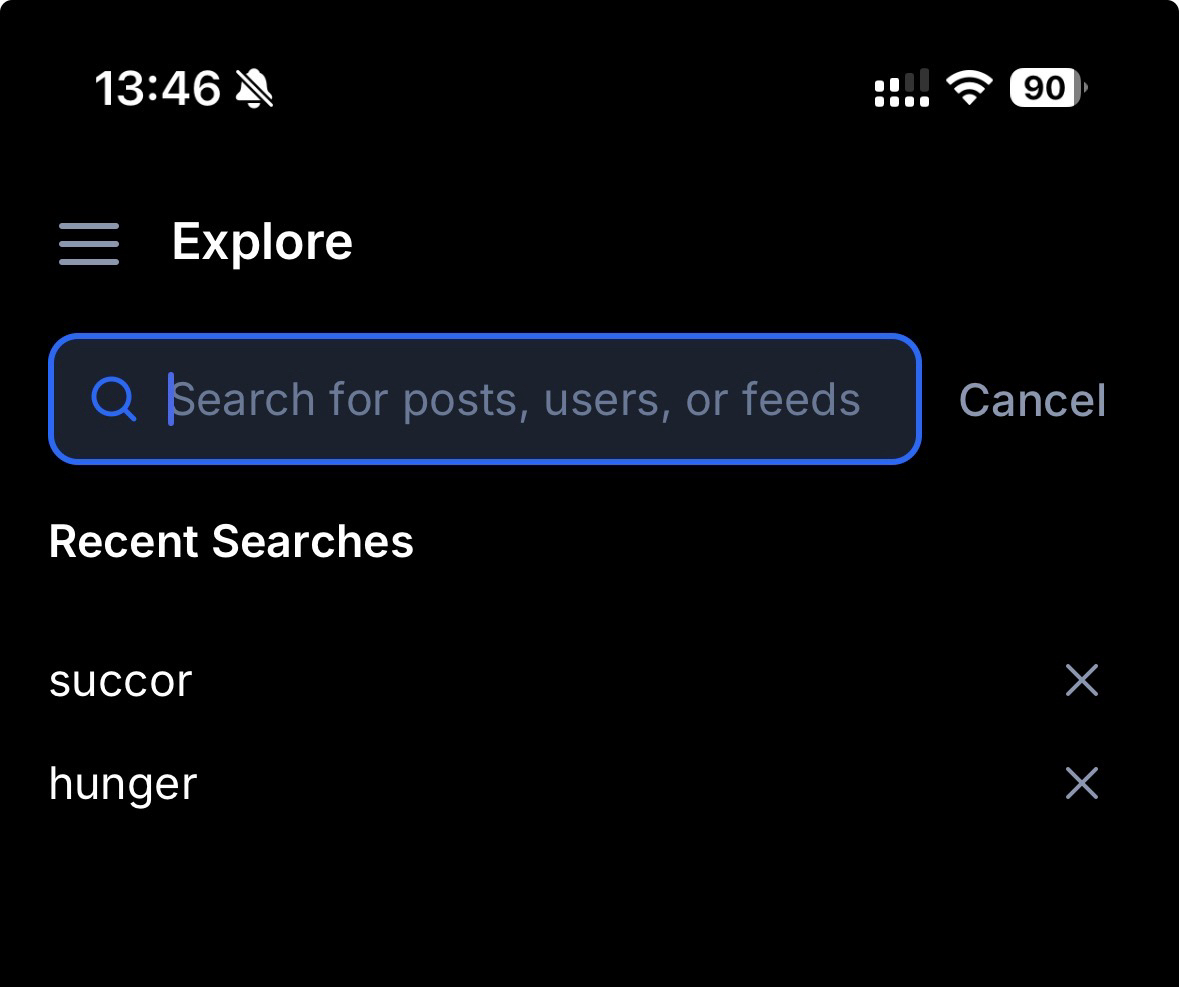Screen dimensions: 1179x987
Task: Tap empty header space right of 'Explore'
Action: 750,242
